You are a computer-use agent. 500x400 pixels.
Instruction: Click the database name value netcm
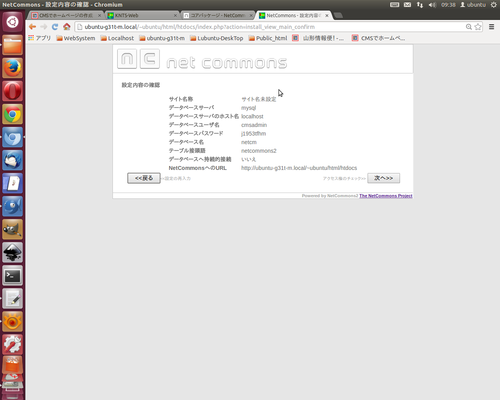[x=249, y=142]
